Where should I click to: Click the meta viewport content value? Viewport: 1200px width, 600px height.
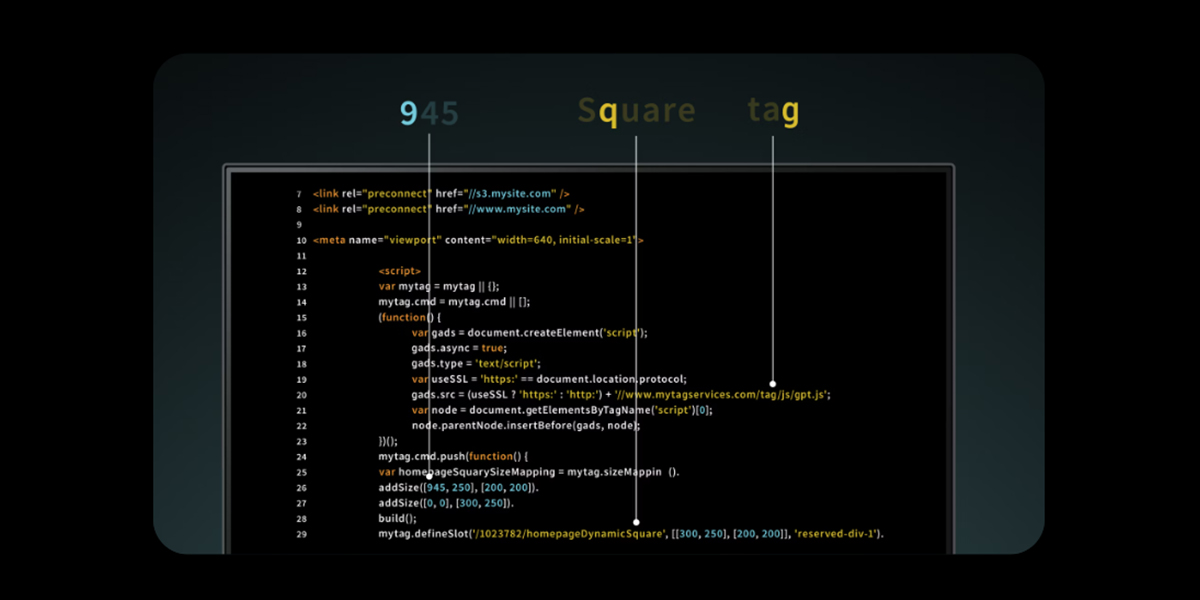[565, 240]
